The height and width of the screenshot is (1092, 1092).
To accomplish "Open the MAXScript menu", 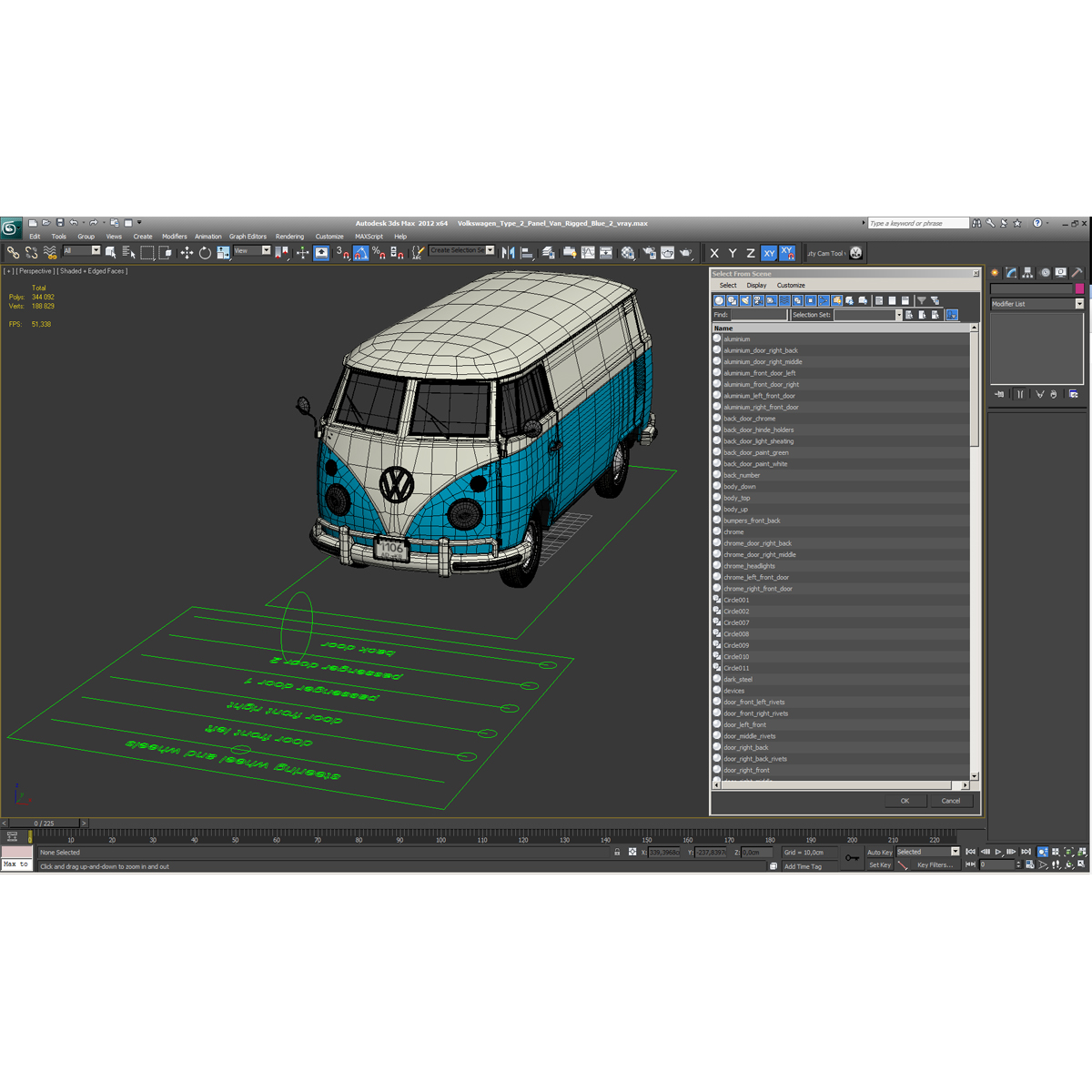I will tap(369, 237).
